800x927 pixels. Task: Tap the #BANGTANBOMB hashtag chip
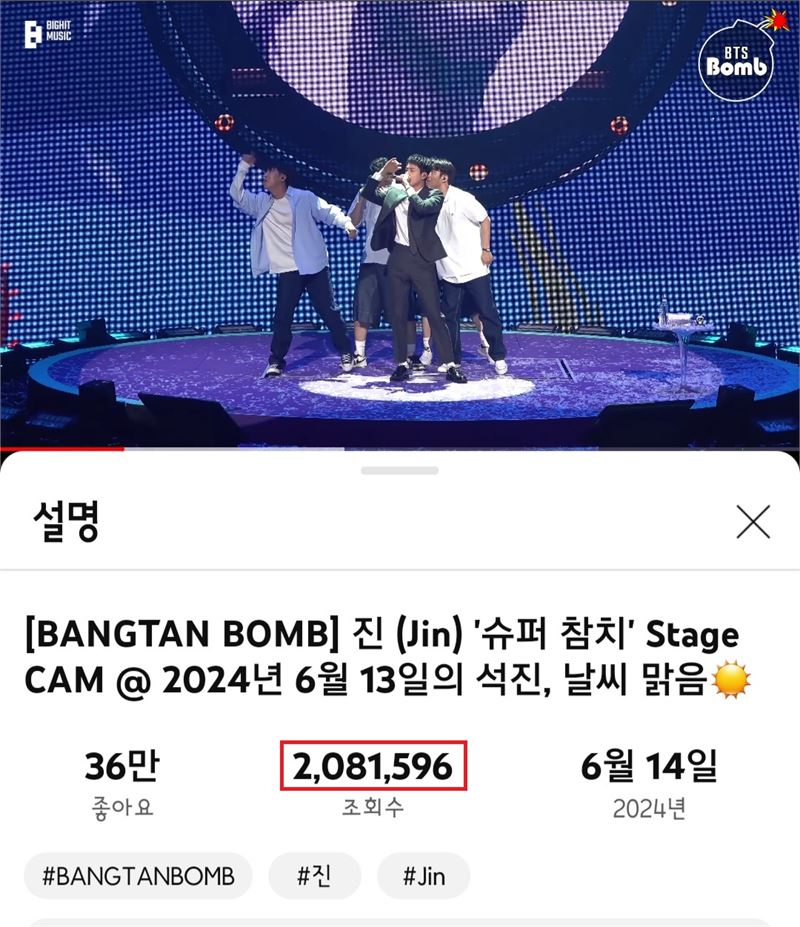click(138, 876)
